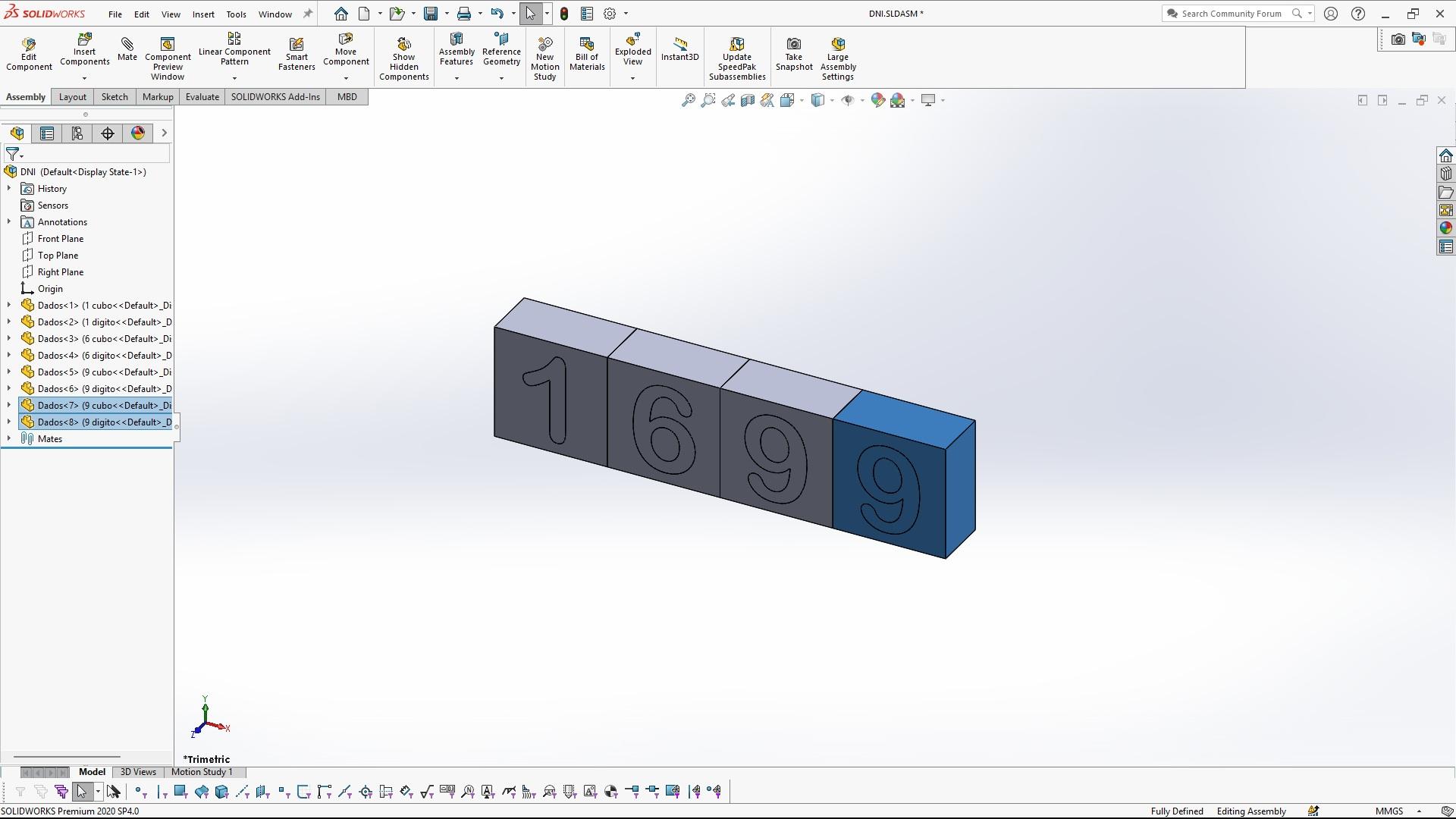Expand the Mates folder
This screenshot has width=1456, height=819.
point(9,439)
